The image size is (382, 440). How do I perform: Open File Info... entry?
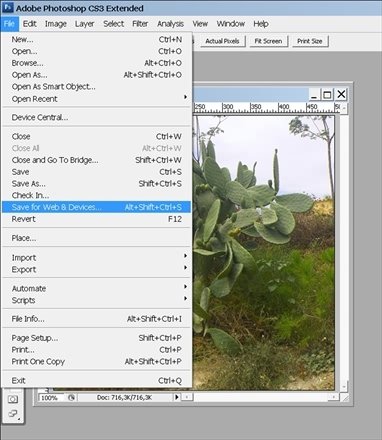[x=97, y=319]
